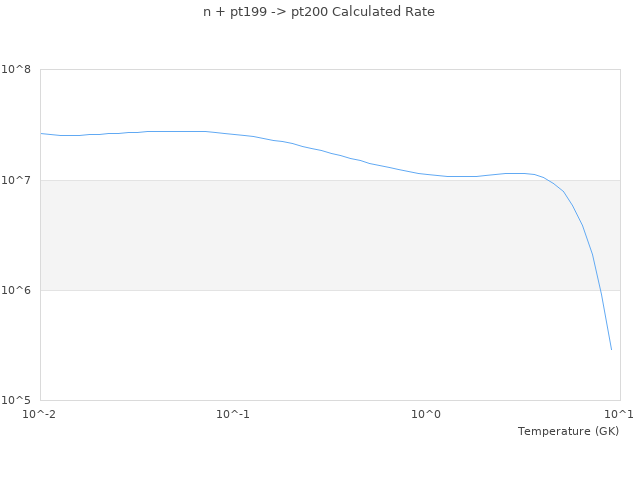The width and height of the screenshot is (640, 480).
Task: Click the blue calculated rate curve
Action: pyautogui.click(x=300, y=146)
